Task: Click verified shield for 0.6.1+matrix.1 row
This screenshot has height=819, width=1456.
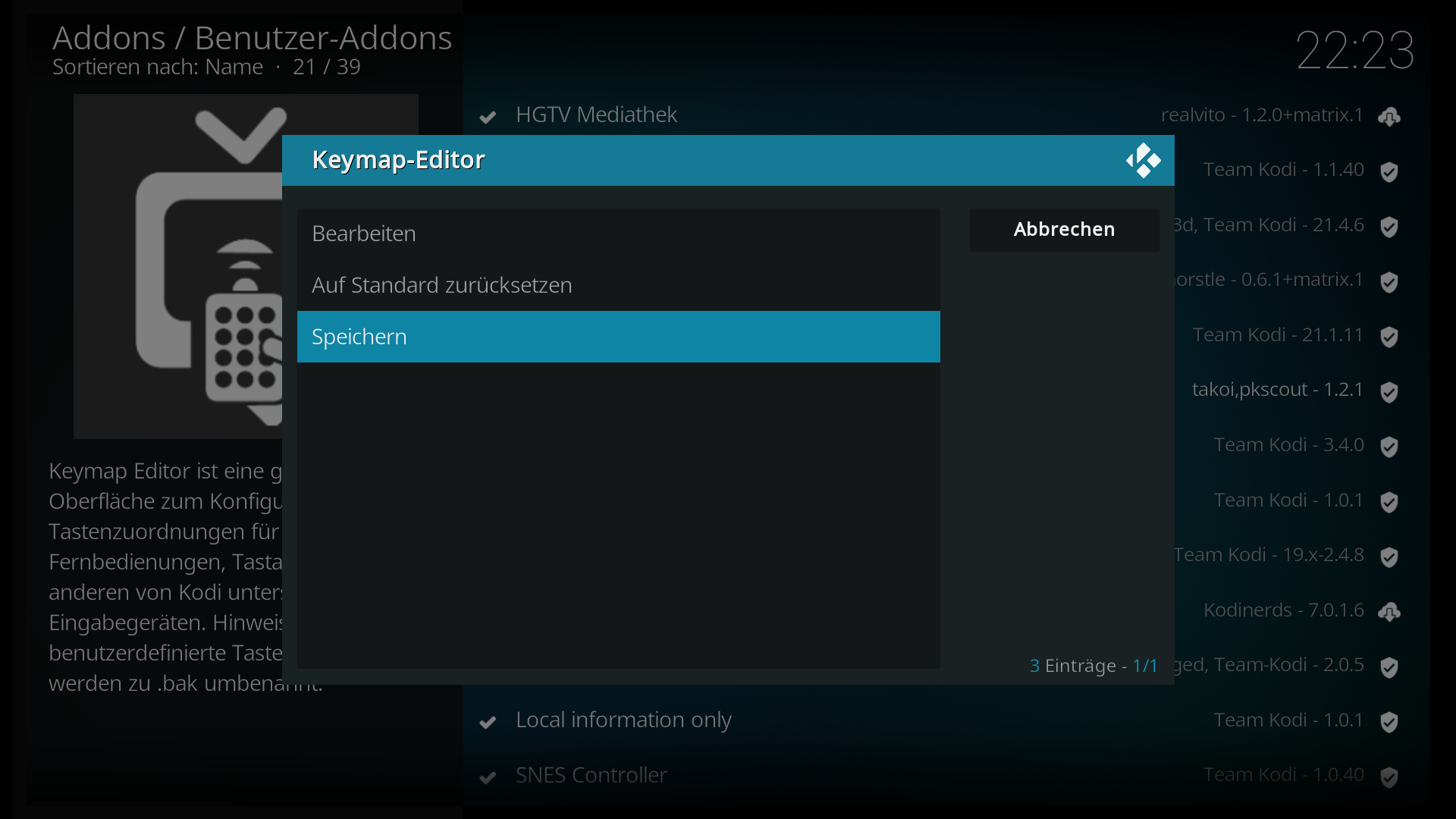Action: [1389, 282]
